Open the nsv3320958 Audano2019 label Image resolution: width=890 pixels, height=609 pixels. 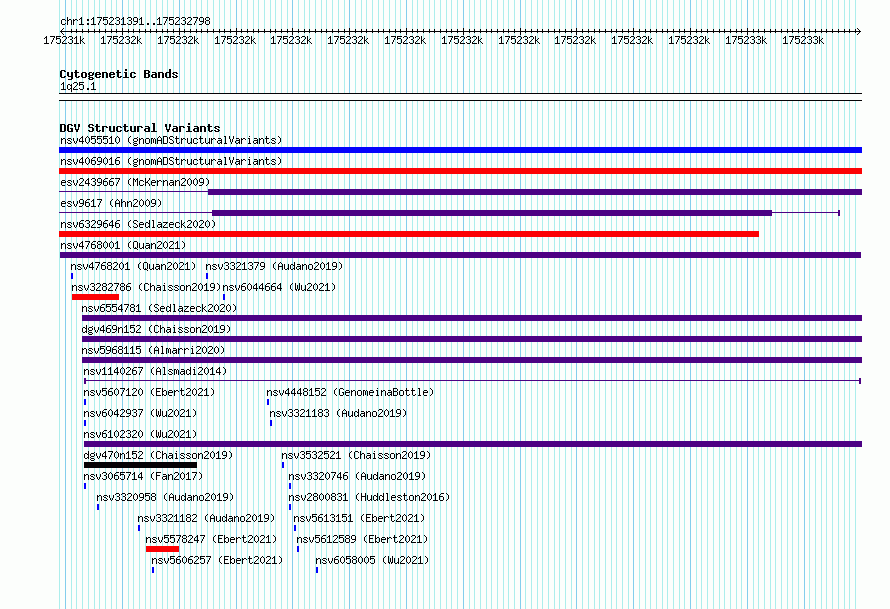point(165,497)
